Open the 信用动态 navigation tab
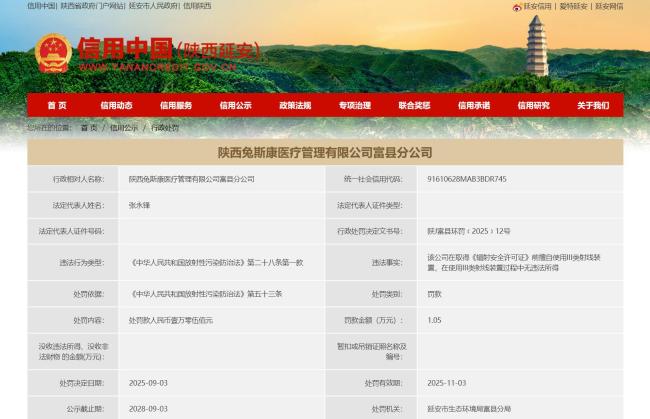This screenshot has width=650, height=419. [116, 105]
